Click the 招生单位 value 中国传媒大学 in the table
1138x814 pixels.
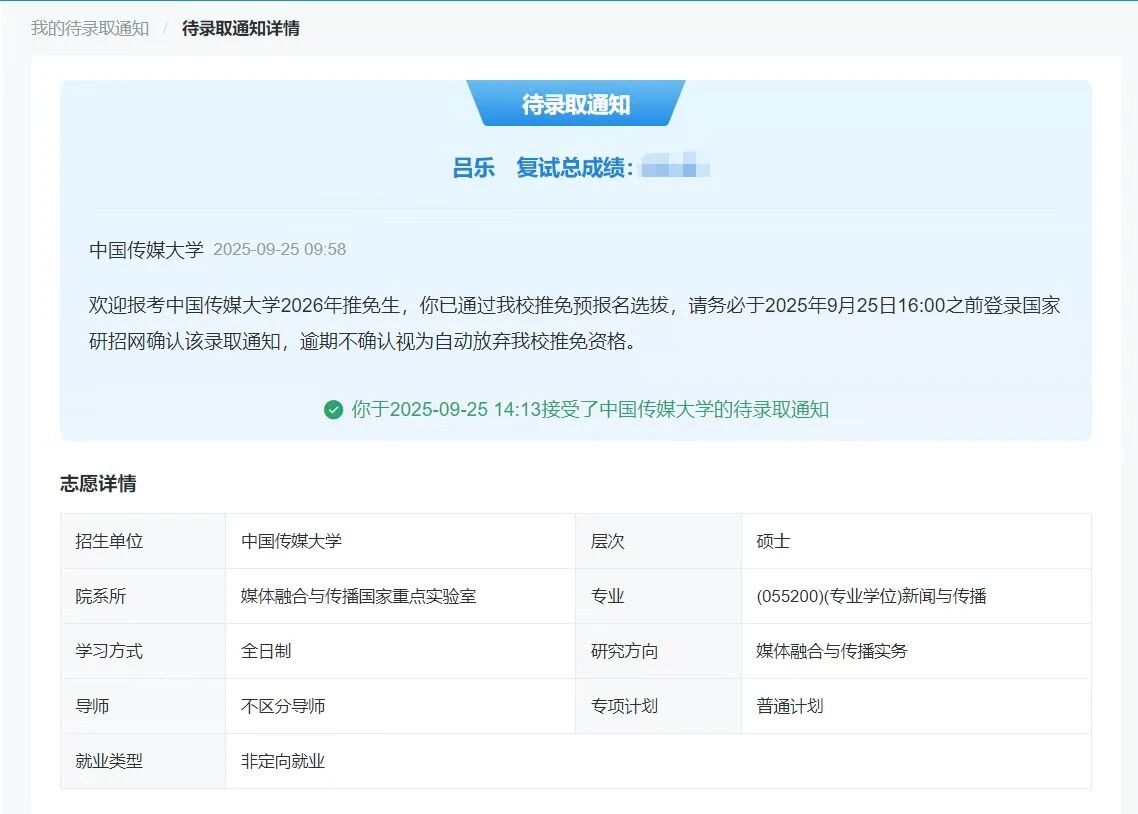point(291,541)
